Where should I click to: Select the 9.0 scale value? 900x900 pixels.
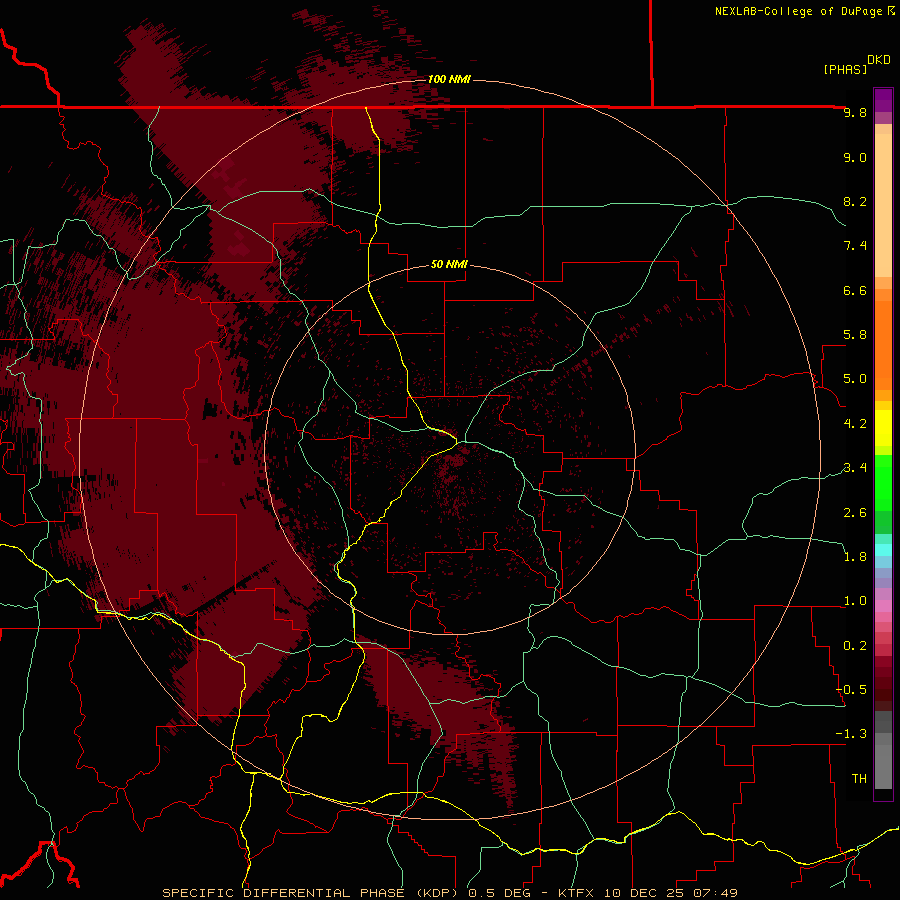click(855, 157)
